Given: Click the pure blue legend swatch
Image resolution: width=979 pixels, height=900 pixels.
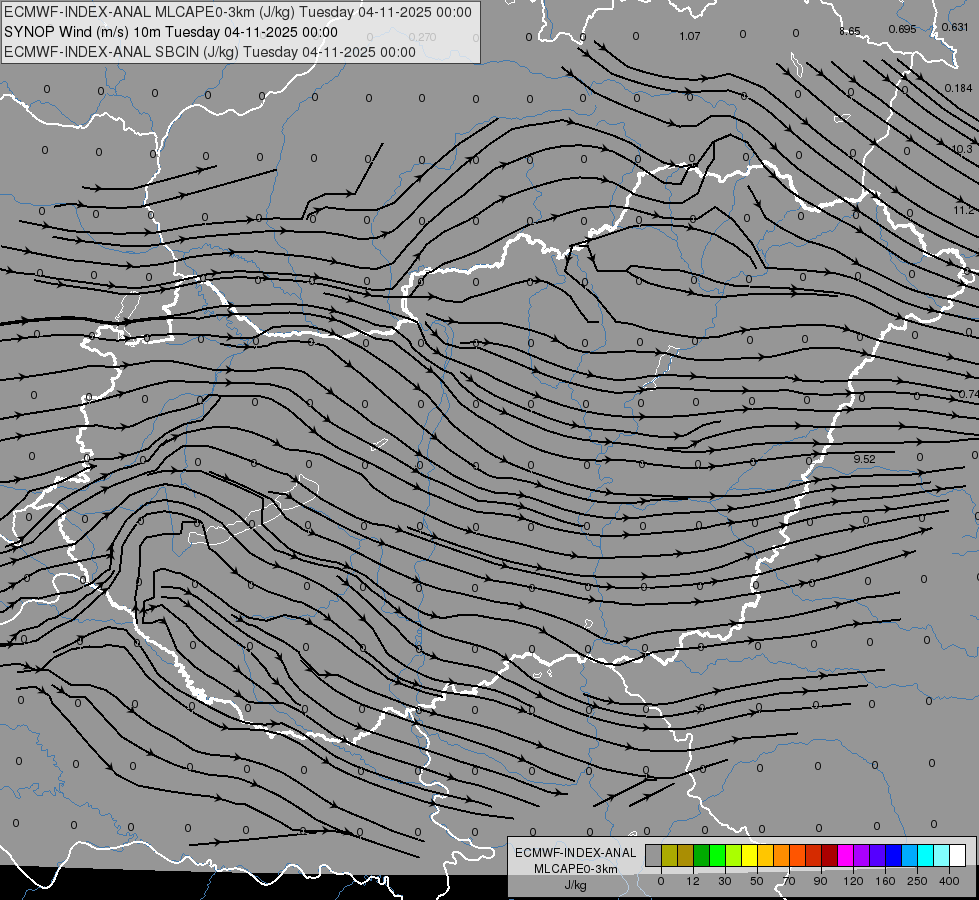Looking at the screenshot, I should tap(893, 855).
